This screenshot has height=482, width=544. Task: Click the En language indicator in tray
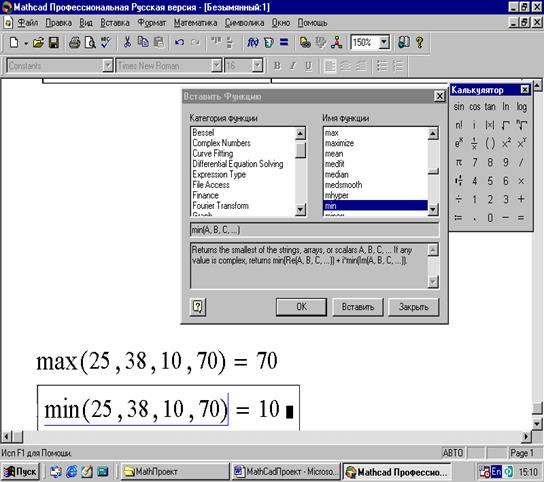point(496,472)
